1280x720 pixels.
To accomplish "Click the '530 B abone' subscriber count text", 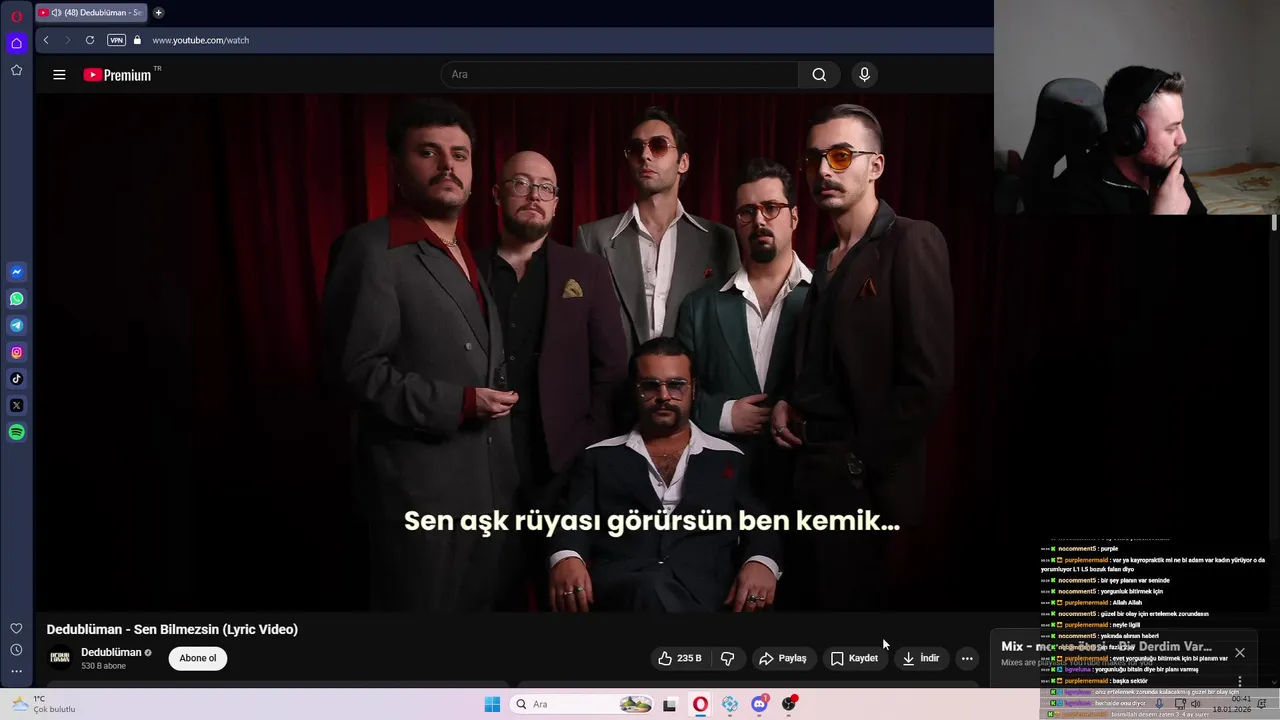I will [104, 666].
